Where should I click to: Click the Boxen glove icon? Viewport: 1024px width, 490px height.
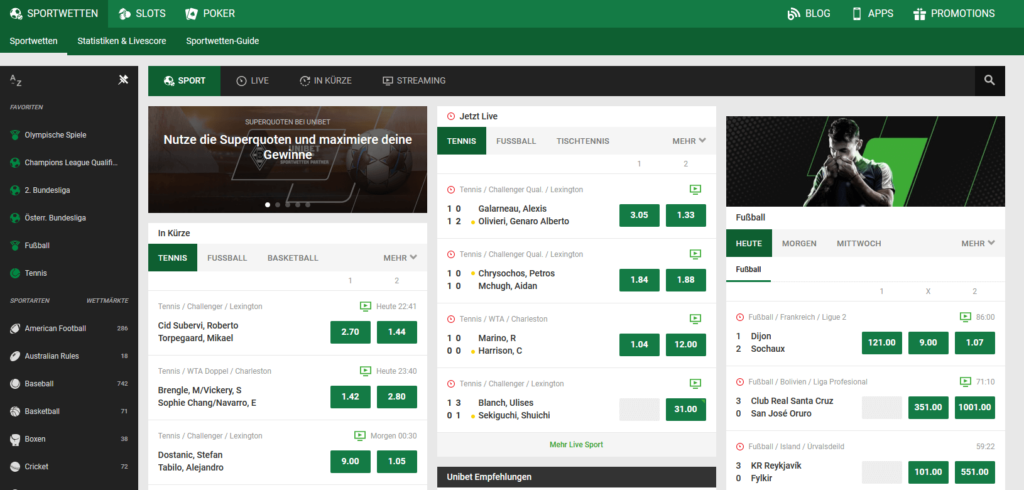coord(15,439)
